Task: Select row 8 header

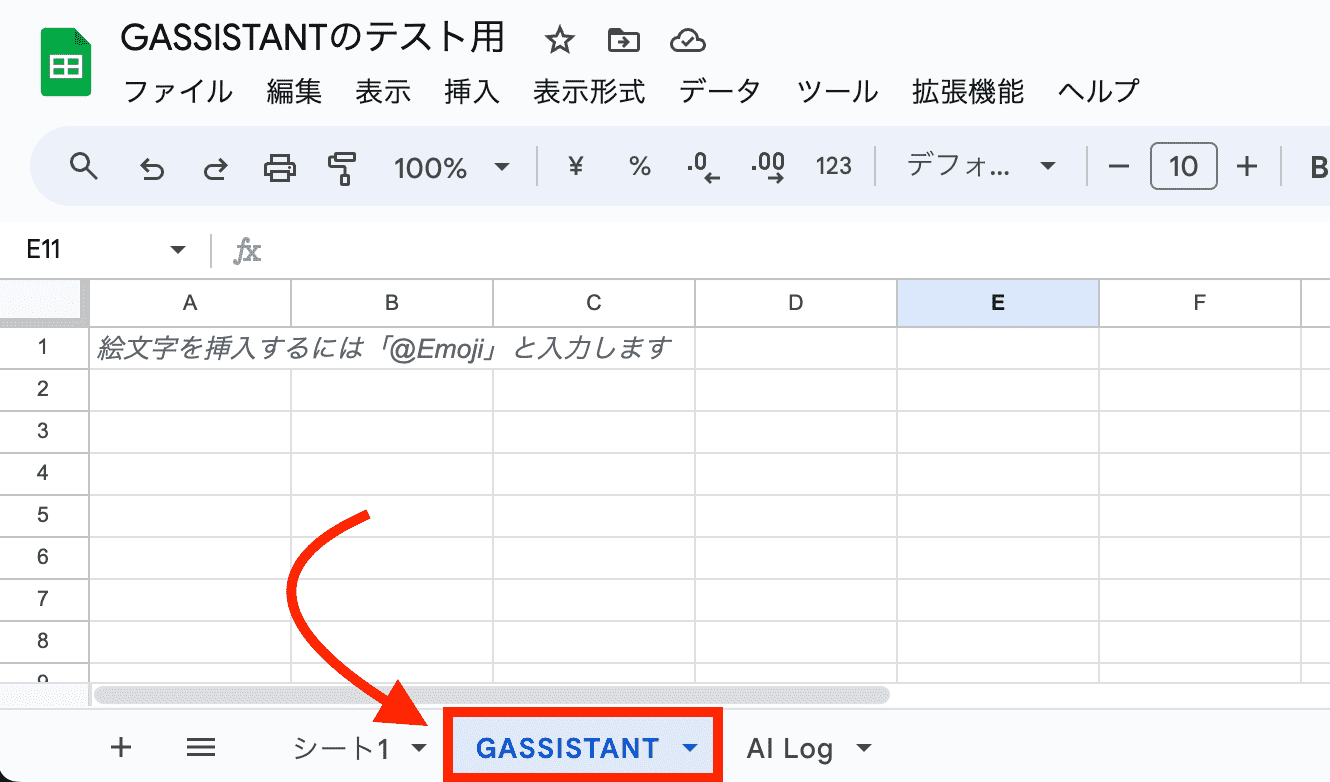Action: point(43,641)
